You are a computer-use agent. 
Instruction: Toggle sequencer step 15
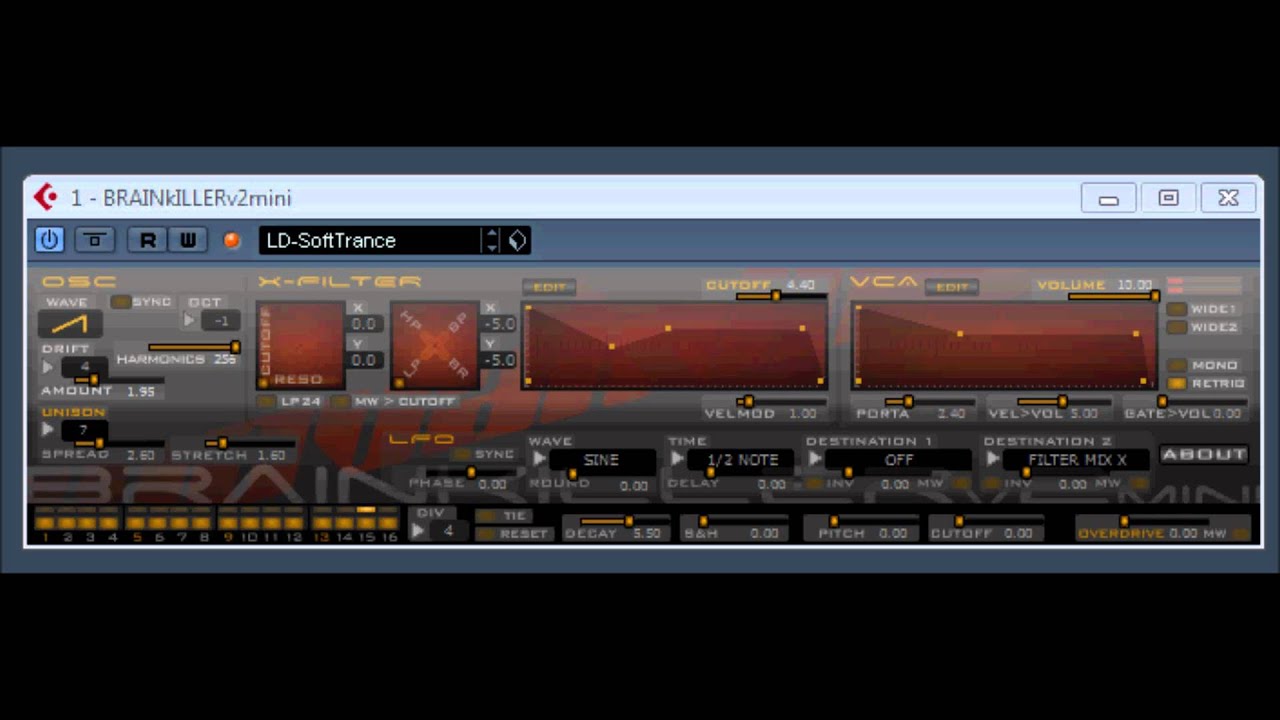tap(366, 523)
